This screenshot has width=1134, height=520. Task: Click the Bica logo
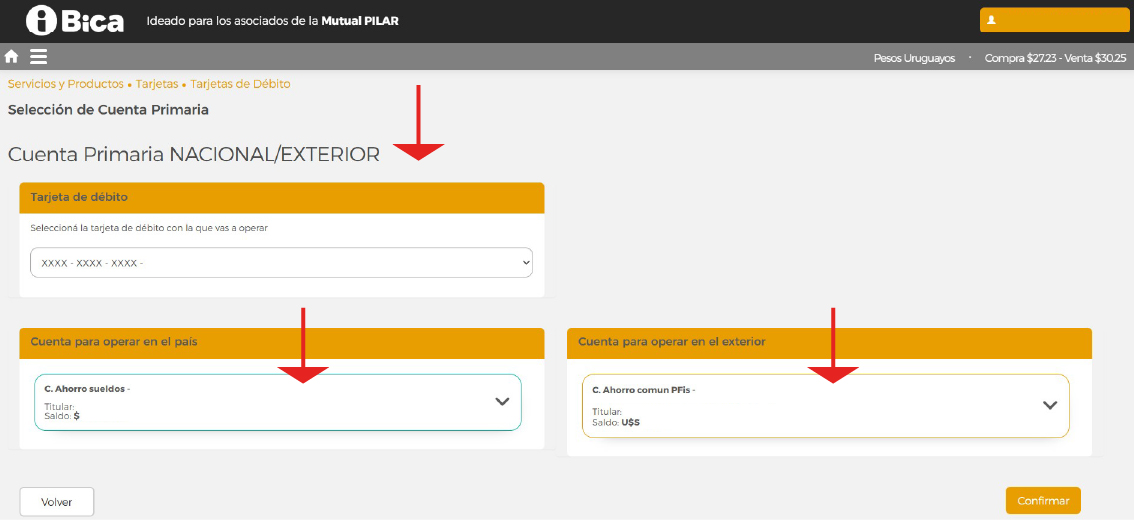point(75,21)
